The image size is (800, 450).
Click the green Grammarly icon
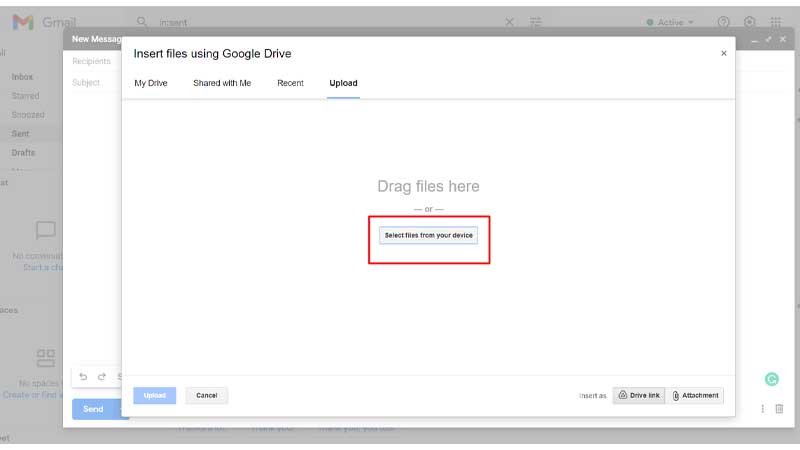(771, 379)
